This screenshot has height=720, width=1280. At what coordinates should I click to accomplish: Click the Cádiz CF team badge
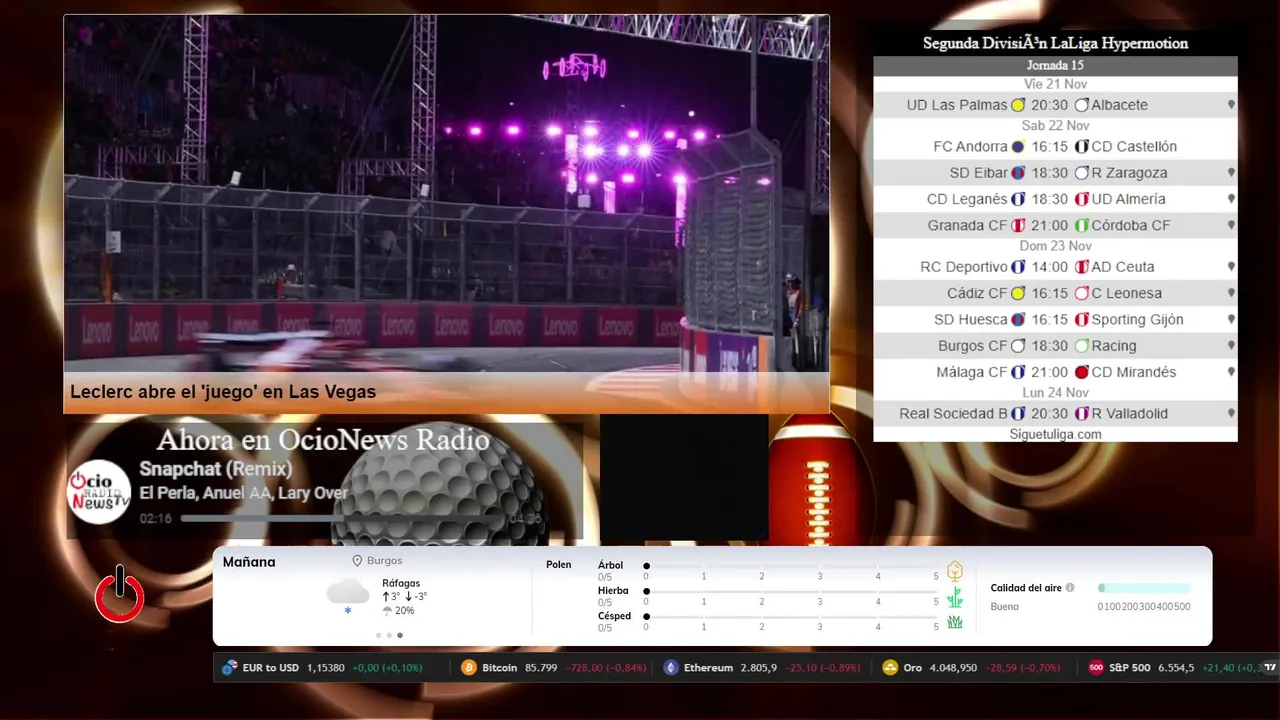[x=1018, y=294]
